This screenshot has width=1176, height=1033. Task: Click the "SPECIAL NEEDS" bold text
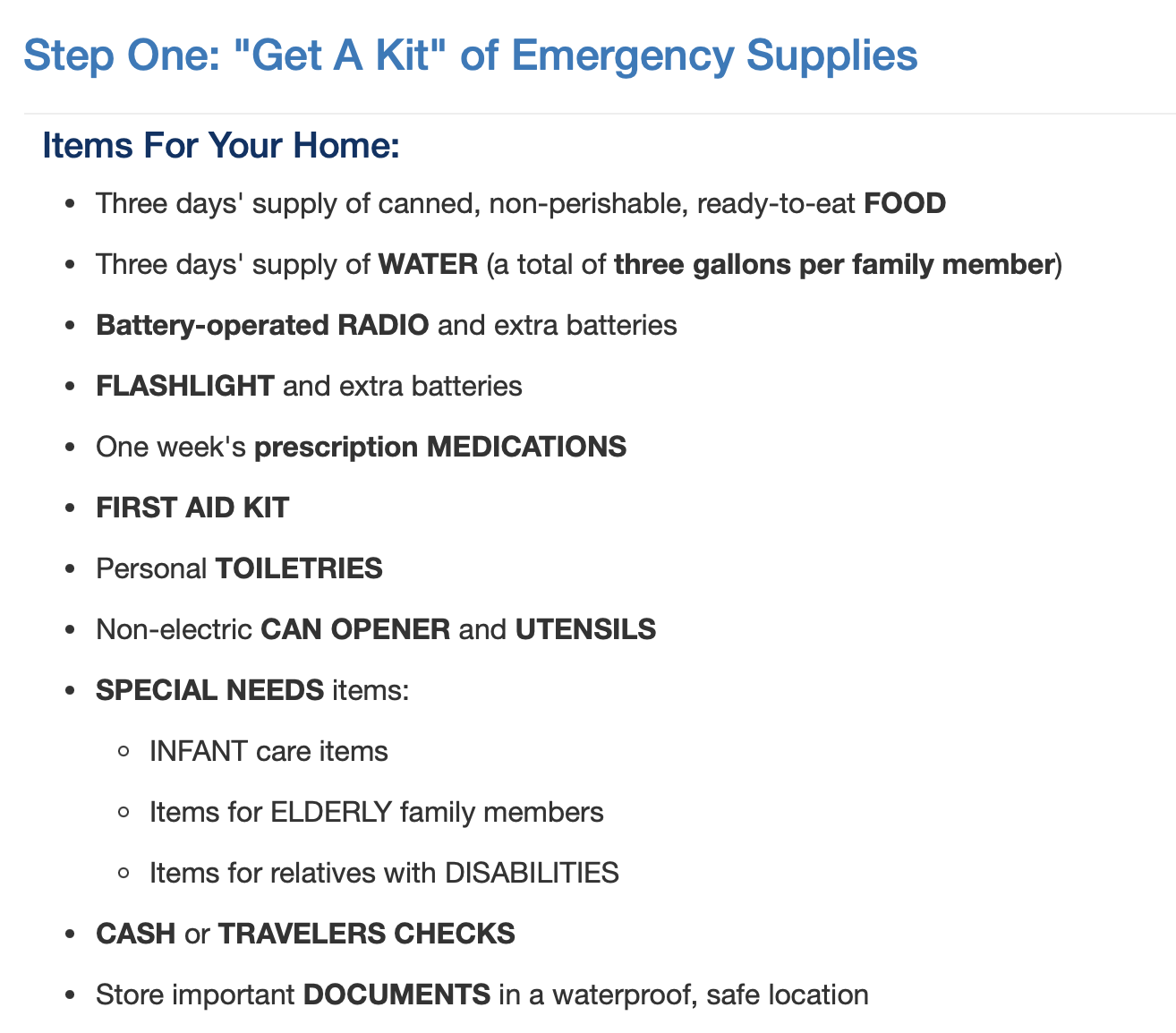point(209,690)
